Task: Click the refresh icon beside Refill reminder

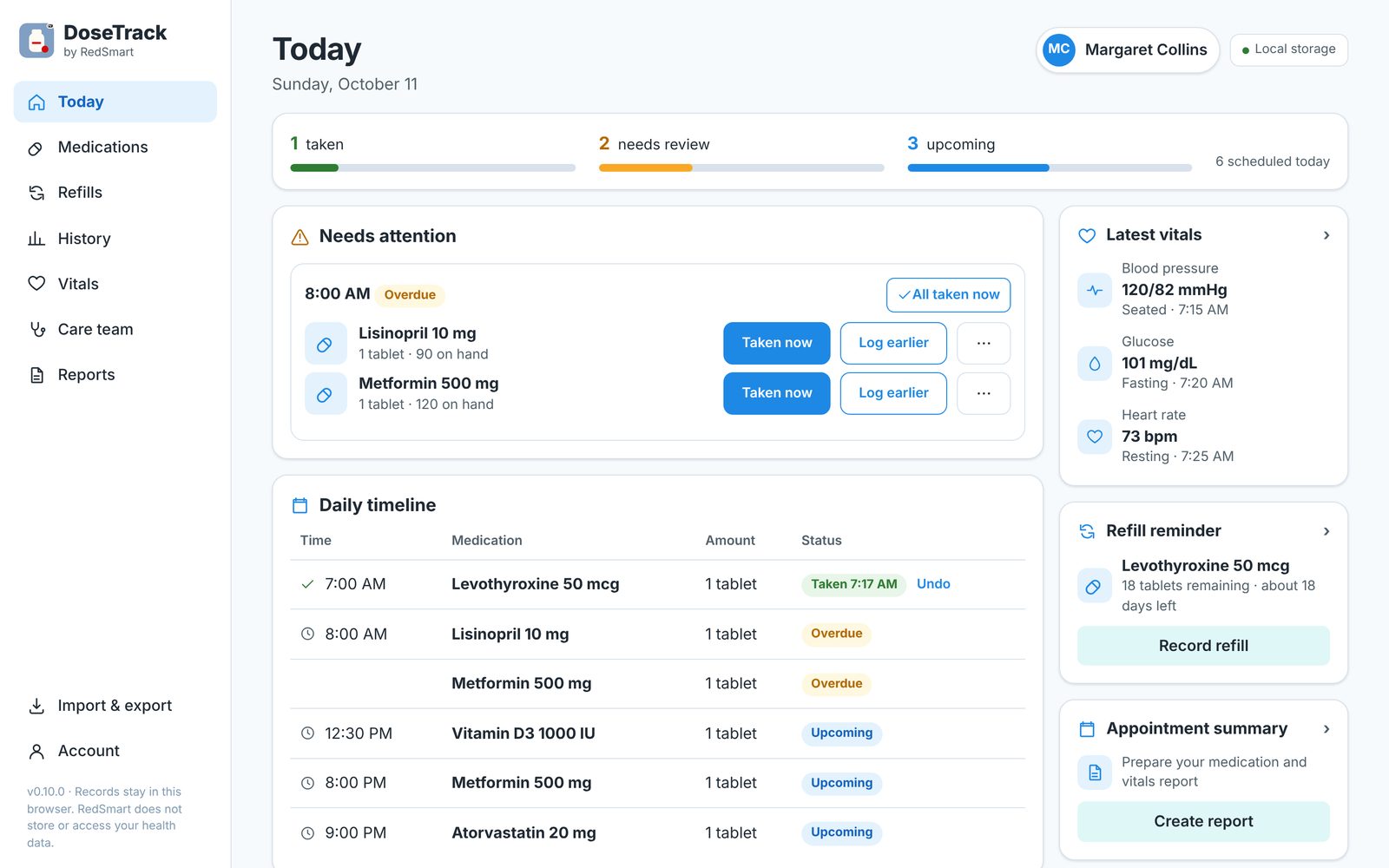Action: (x=1087, y=531)
